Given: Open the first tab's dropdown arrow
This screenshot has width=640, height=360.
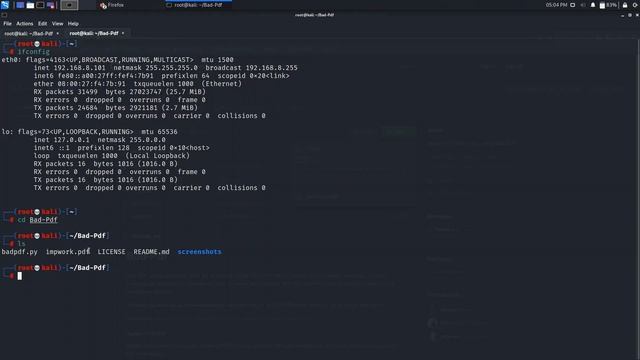Looking at the screenshot, I should point(58,33).
